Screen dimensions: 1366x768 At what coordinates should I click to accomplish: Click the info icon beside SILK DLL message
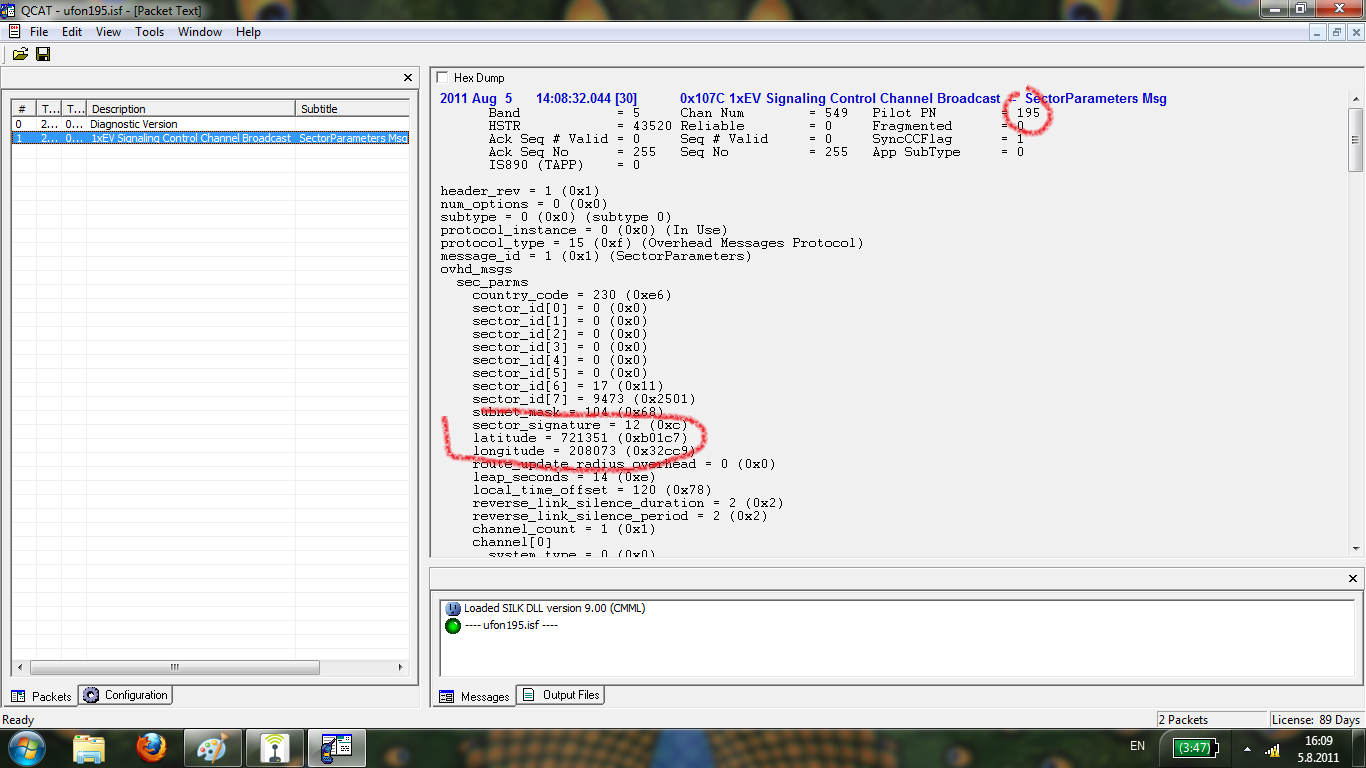[453, 609]
